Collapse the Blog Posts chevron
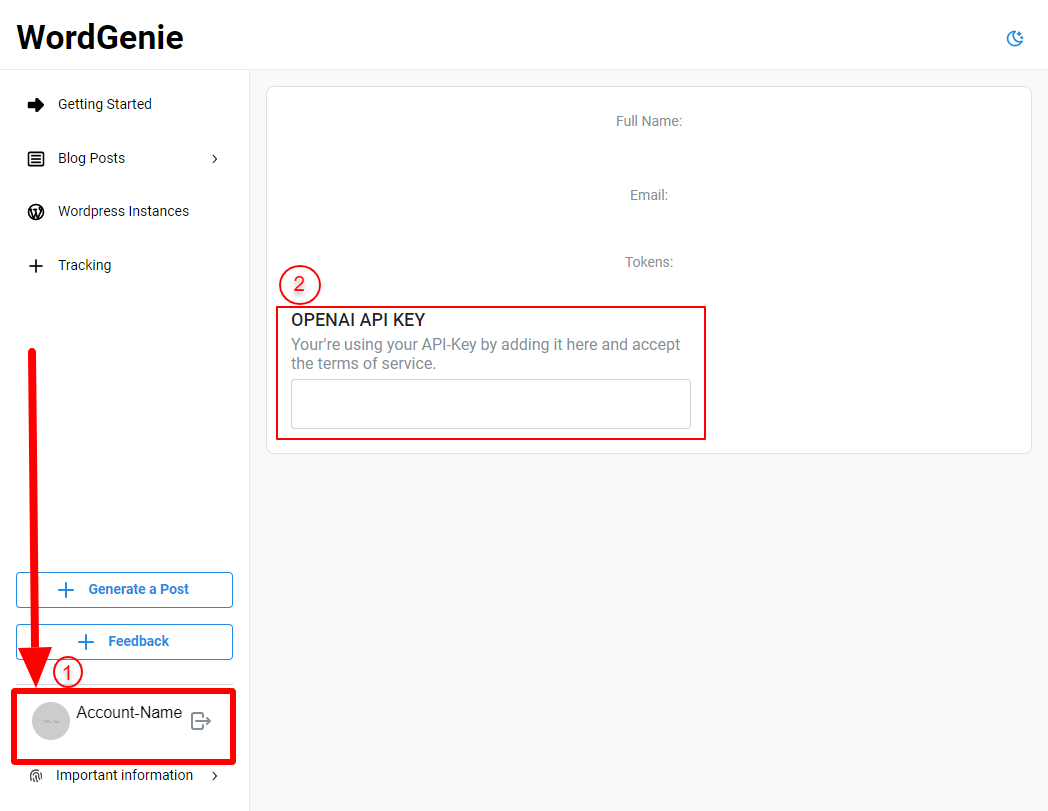Viewport: 1048px width, 811px height. tap(214, 158)
